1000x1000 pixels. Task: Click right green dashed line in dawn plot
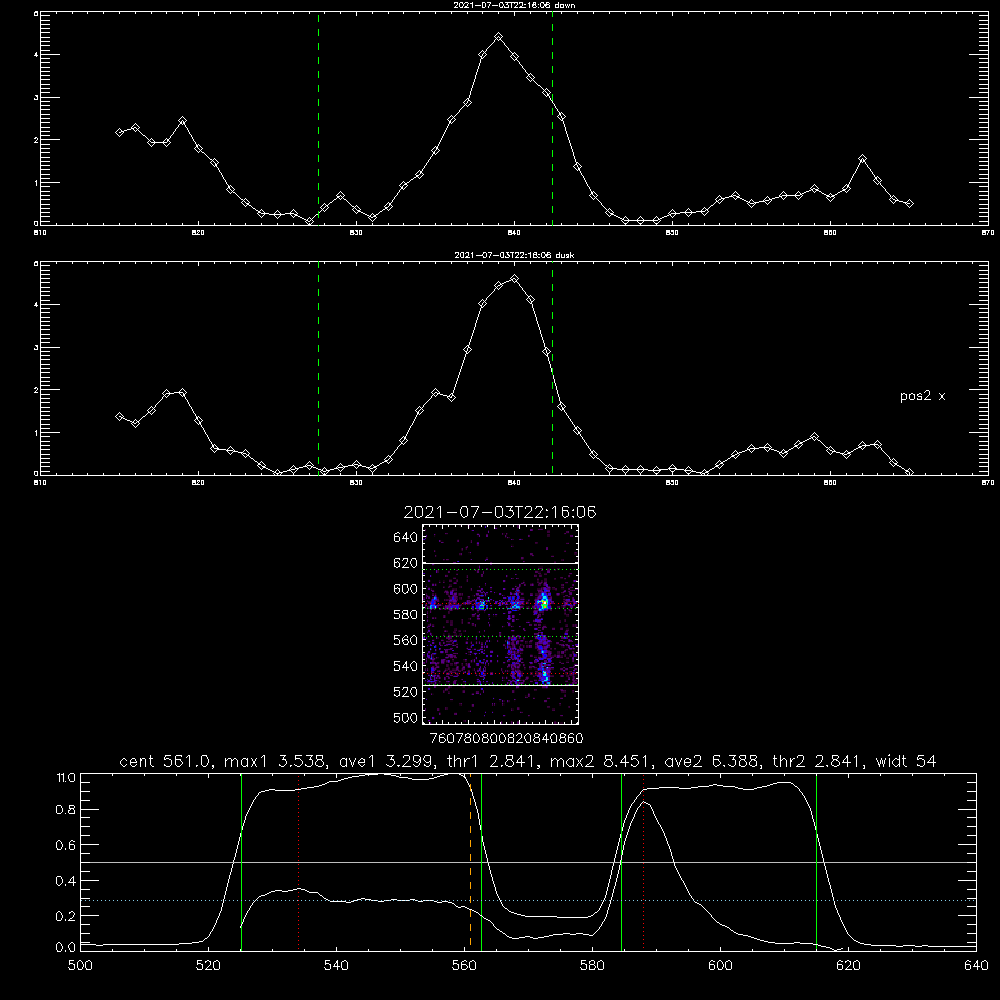pos(552,119)
